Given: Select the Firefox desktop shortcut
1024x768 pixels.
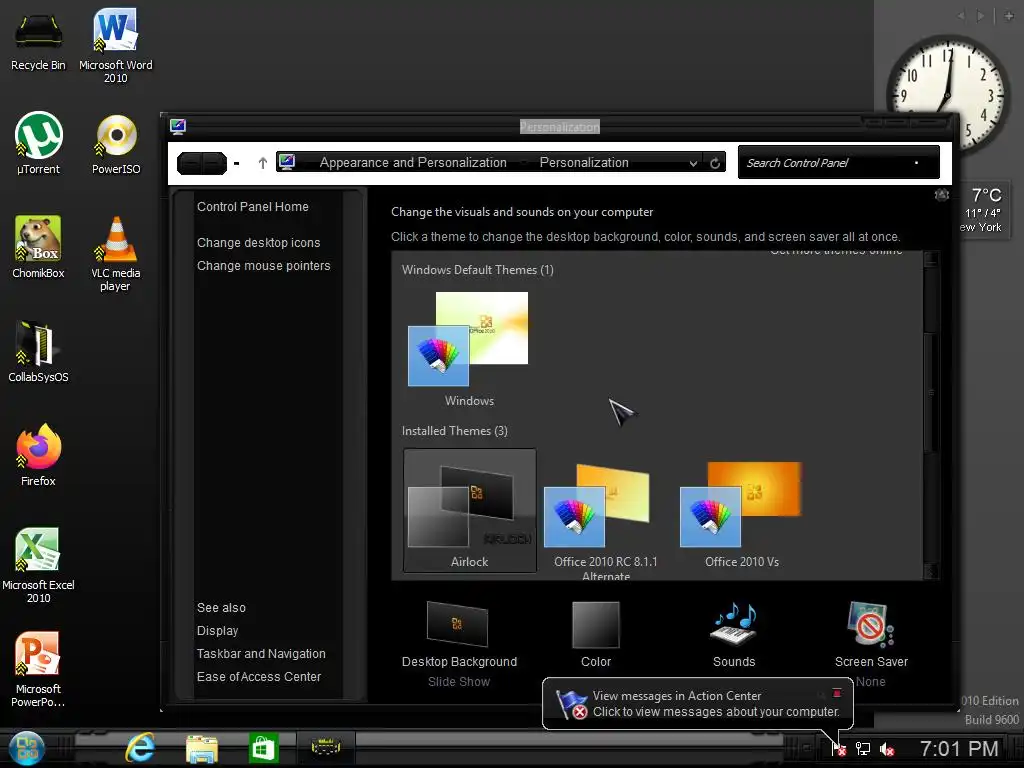Looking at the screenshot, I should tap(39, 455).
